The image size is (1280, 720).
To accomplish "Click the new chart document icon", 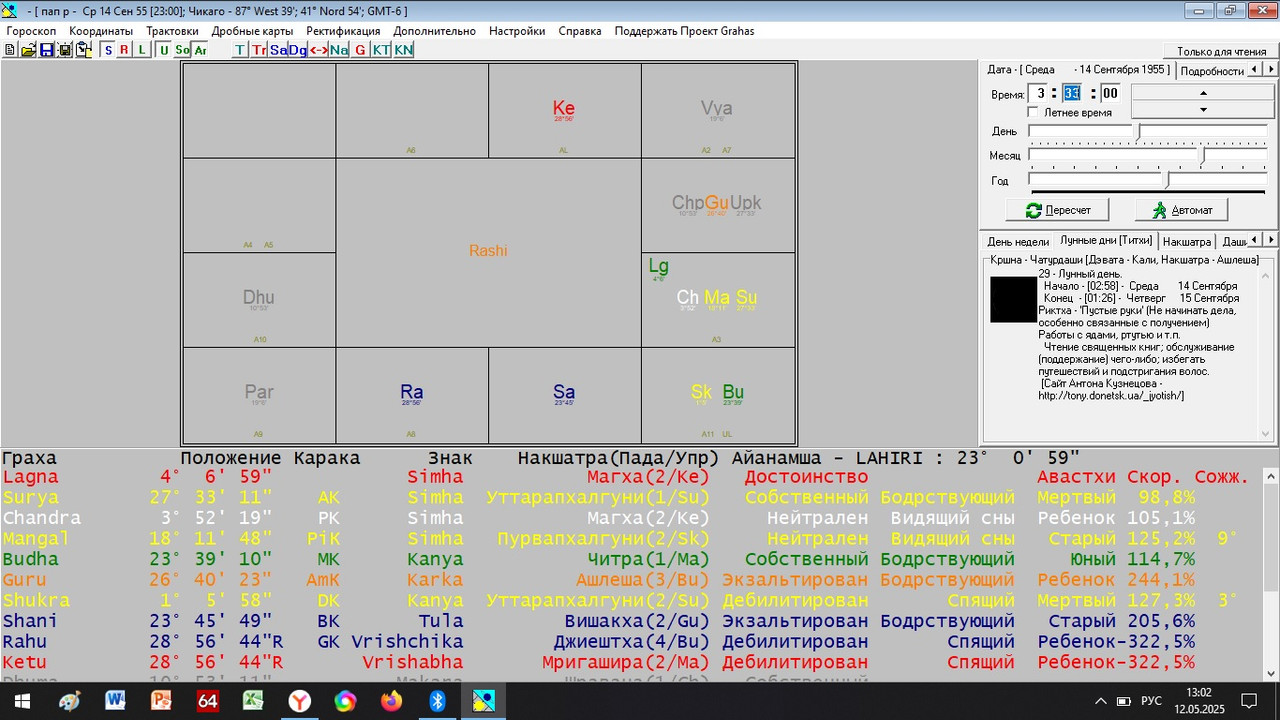I will (x=10, y=50).
